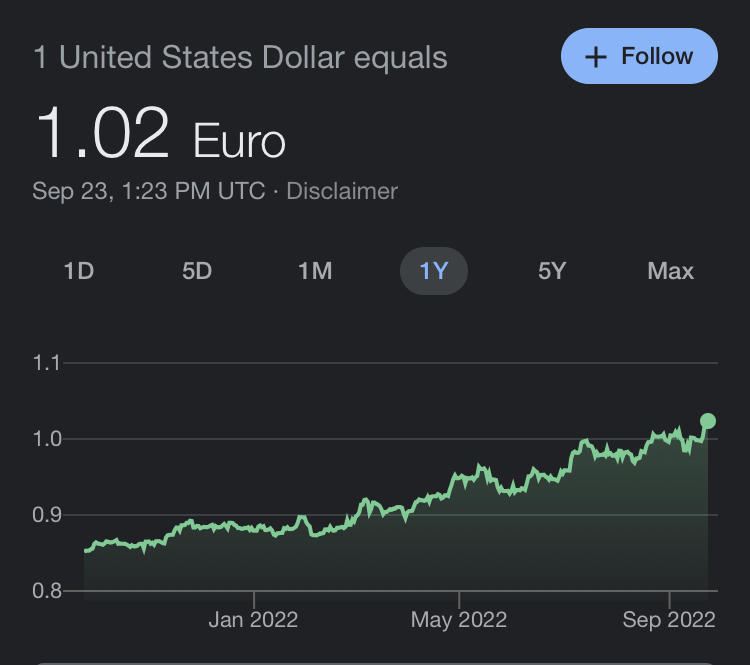Show the Max time range chart
This screenshot has height=665, width=750.
click(x=670, y=271)
